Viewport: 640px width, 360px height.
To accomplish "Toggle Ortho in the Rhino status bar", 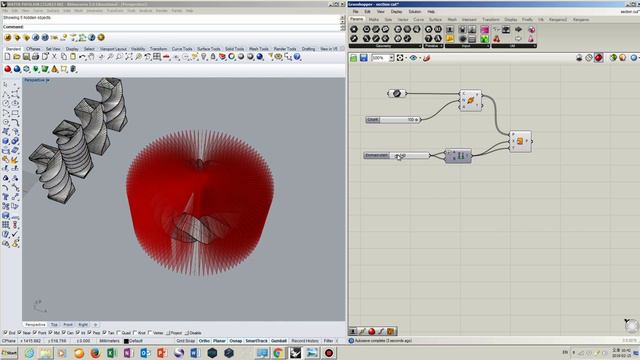I will point(204,341).
